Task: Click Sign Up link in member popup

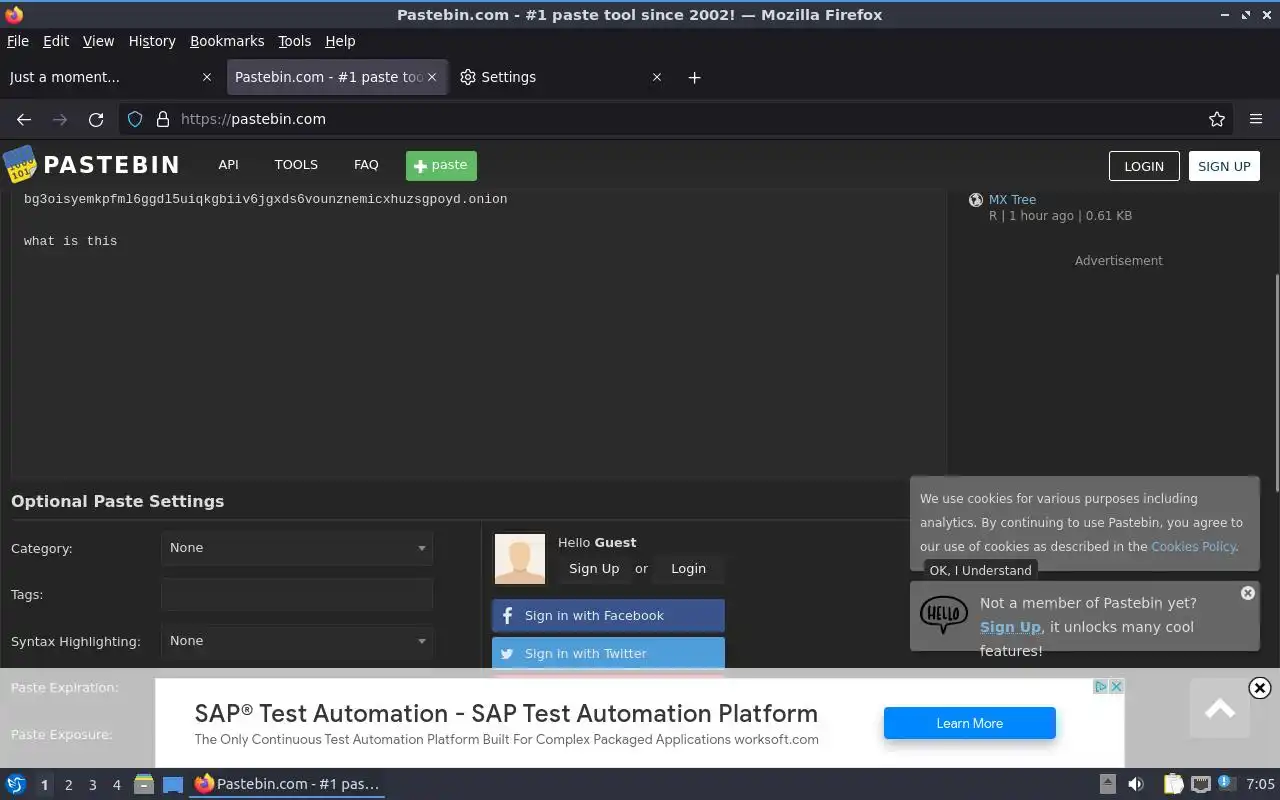Action: 1010,627
